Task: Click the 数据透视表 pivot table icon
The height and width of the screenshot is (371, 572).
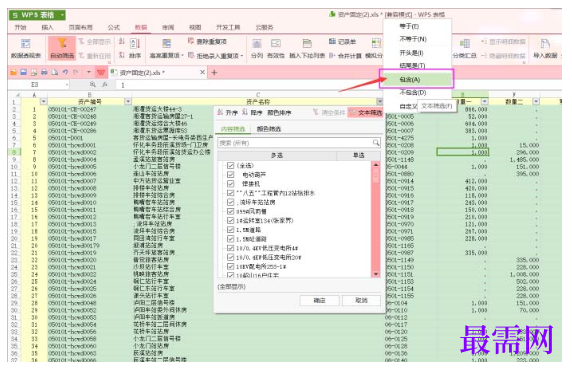Action: (x=26, y=44)
